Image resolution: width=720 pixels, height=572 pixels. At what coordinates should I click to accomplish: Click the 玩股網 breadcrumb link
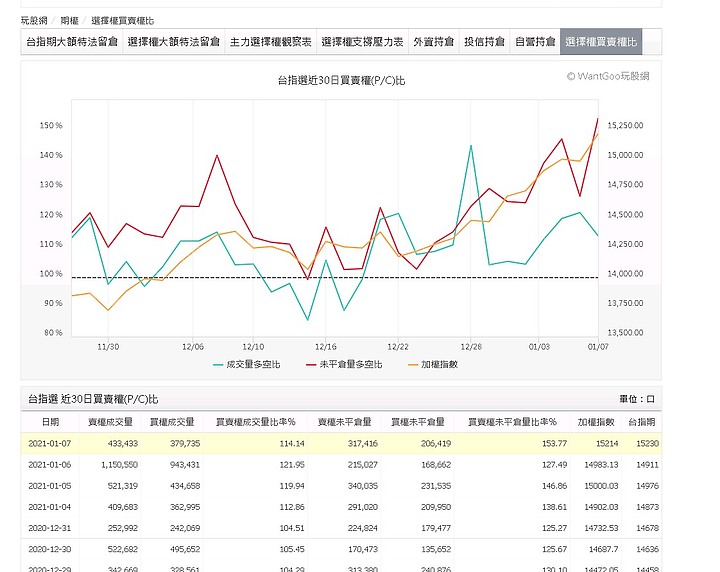pyautogui.click(x=34, y=21)
